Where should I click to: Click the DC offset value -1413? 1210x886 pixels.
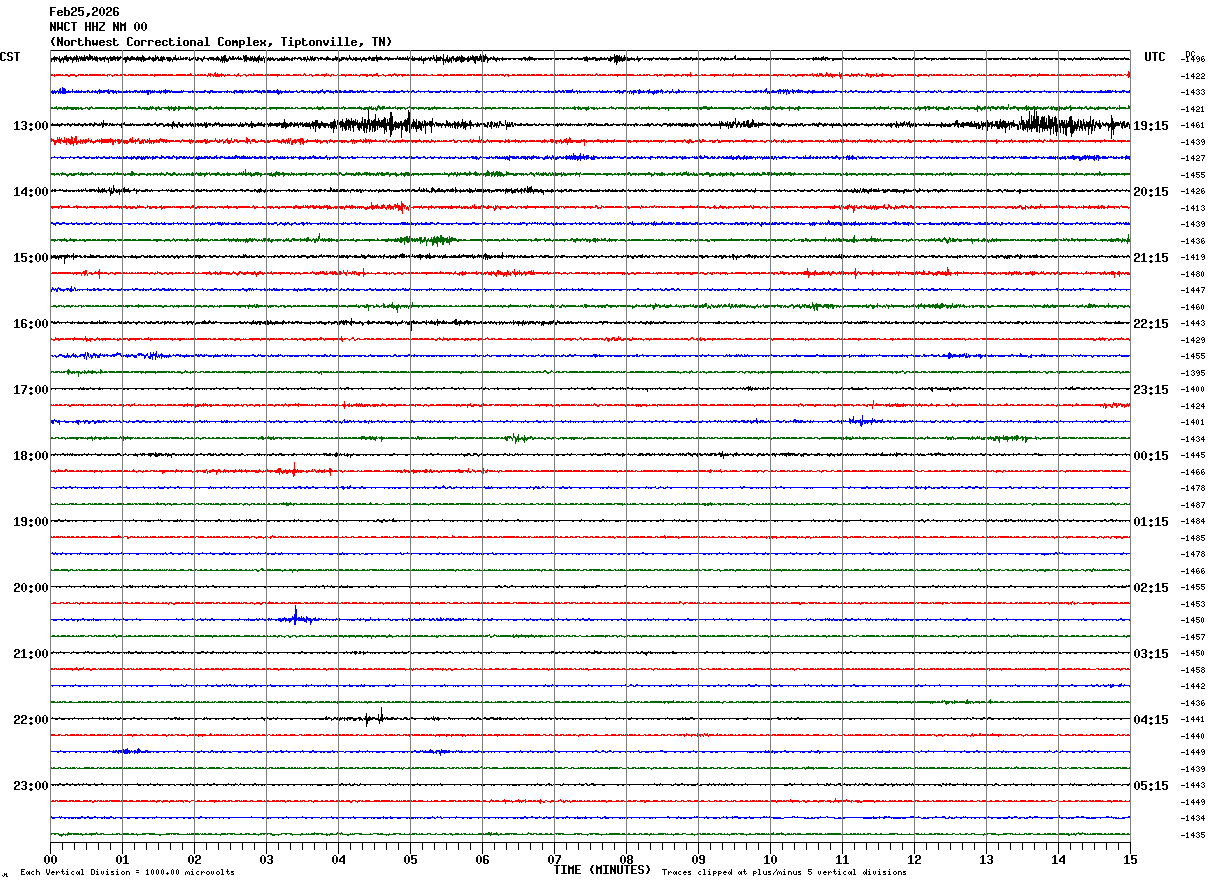click(x=1192, y=208)
